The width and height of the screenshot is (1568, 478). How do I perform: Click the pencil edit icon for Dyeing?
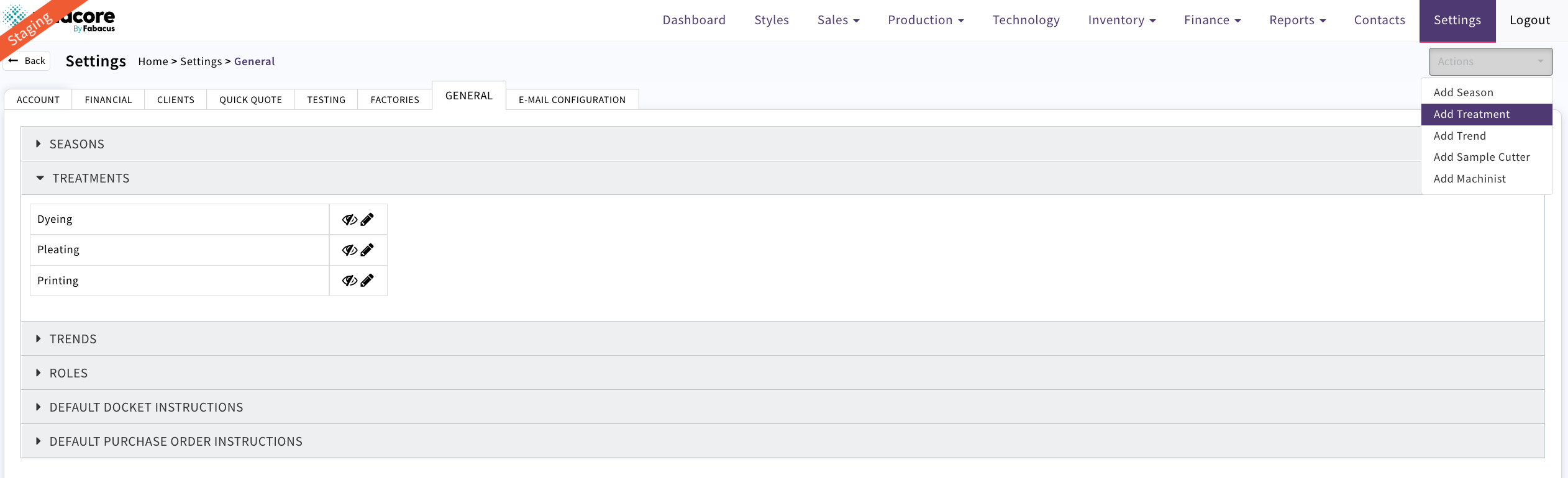click(367, 220)
